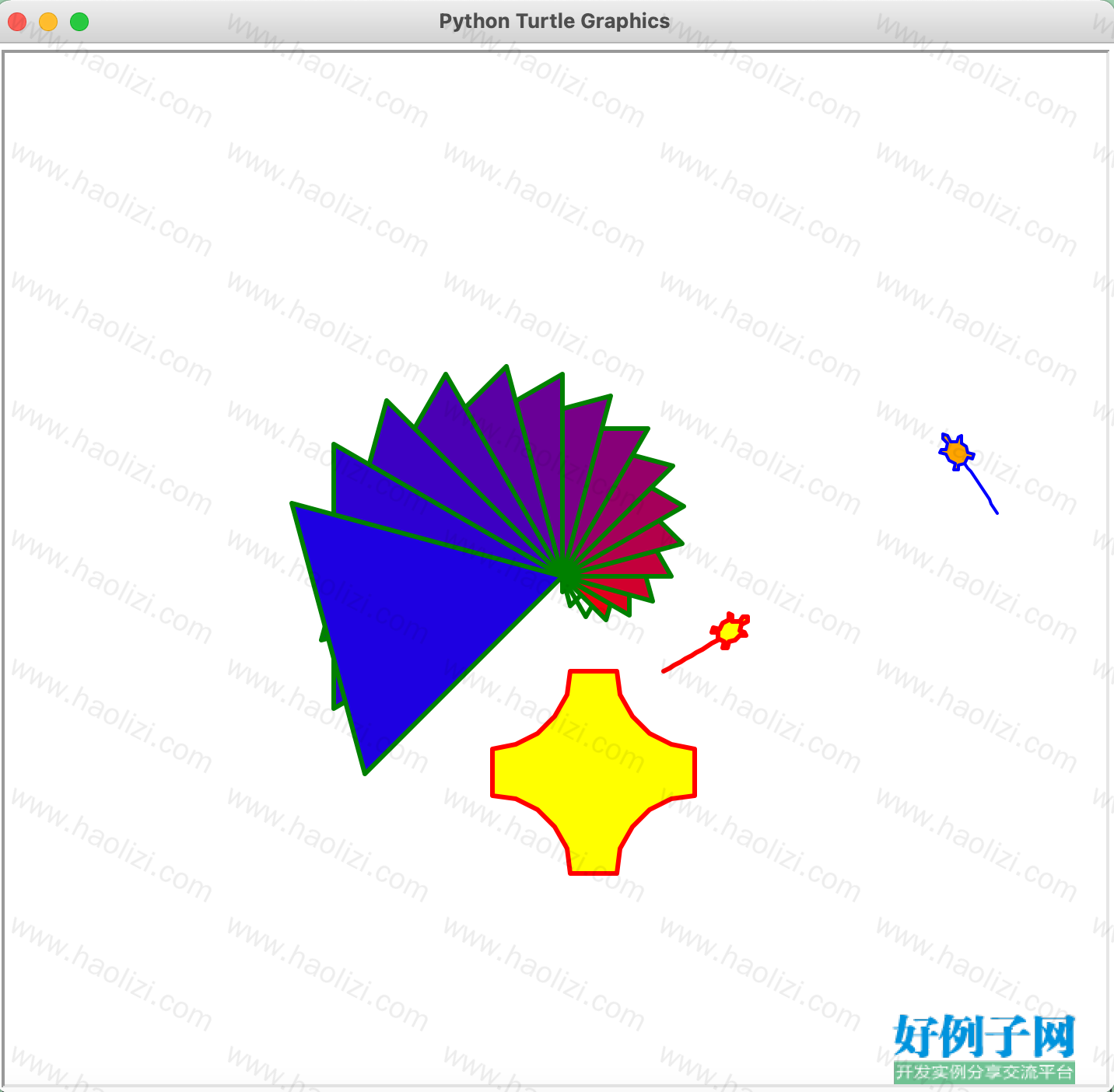The width and height of the screenshot is (1114, 1092).
Task: Click the red line trail behind the yellow turtle
Action: tap(688, 656)
